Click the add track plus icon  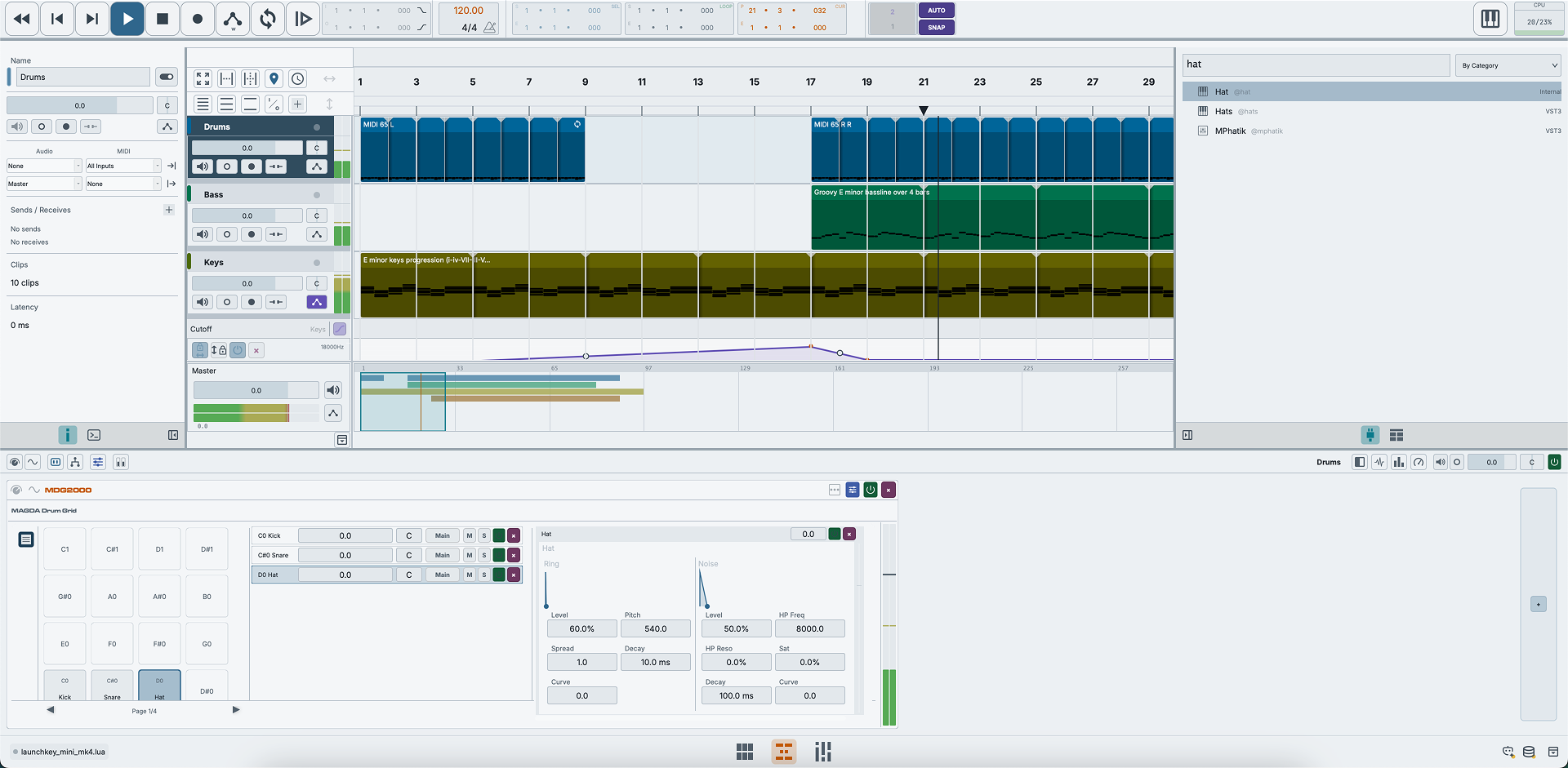coord(298,104)
